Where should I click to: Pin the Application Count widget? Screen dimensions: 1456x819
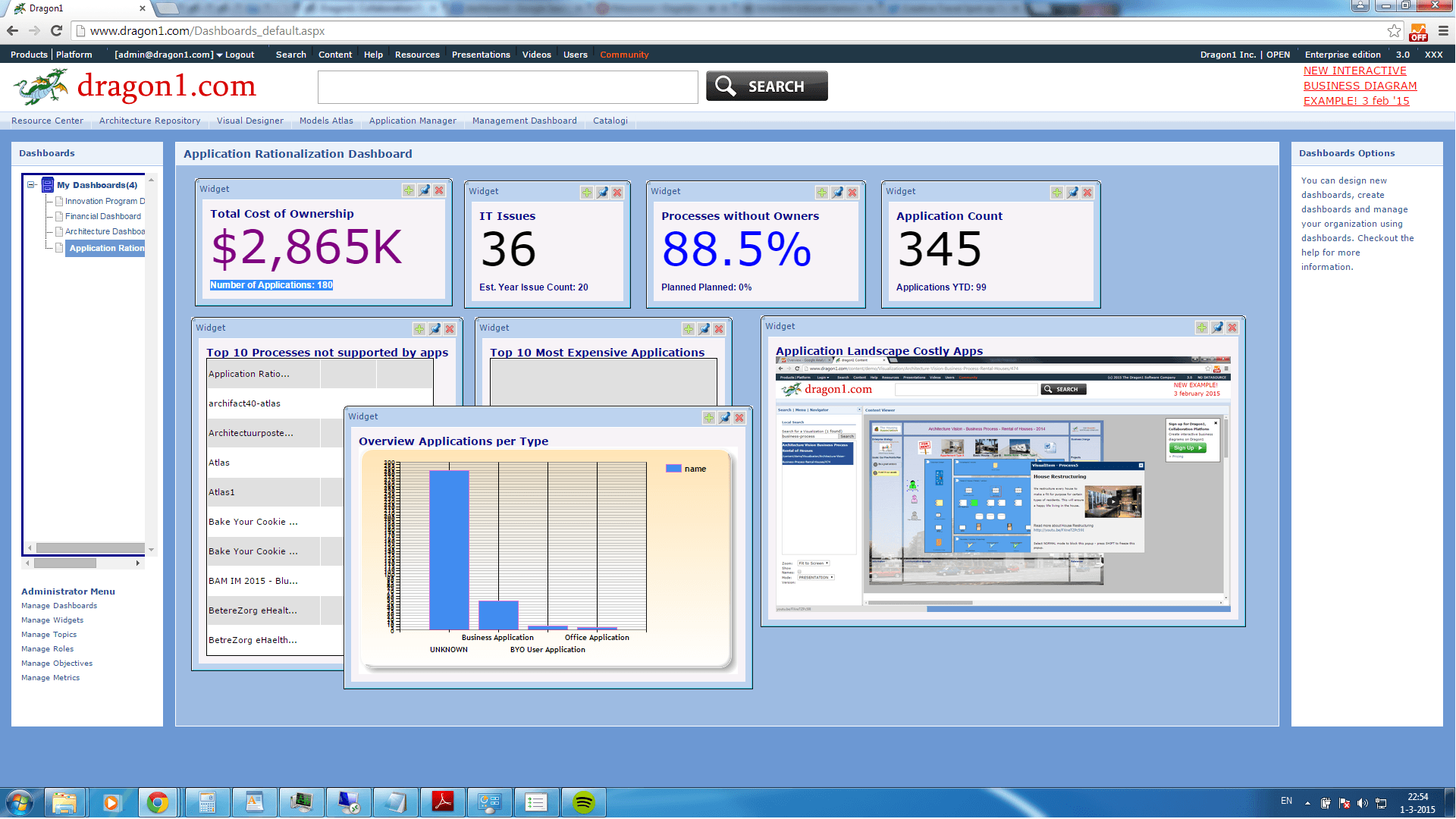[1072, 193]
